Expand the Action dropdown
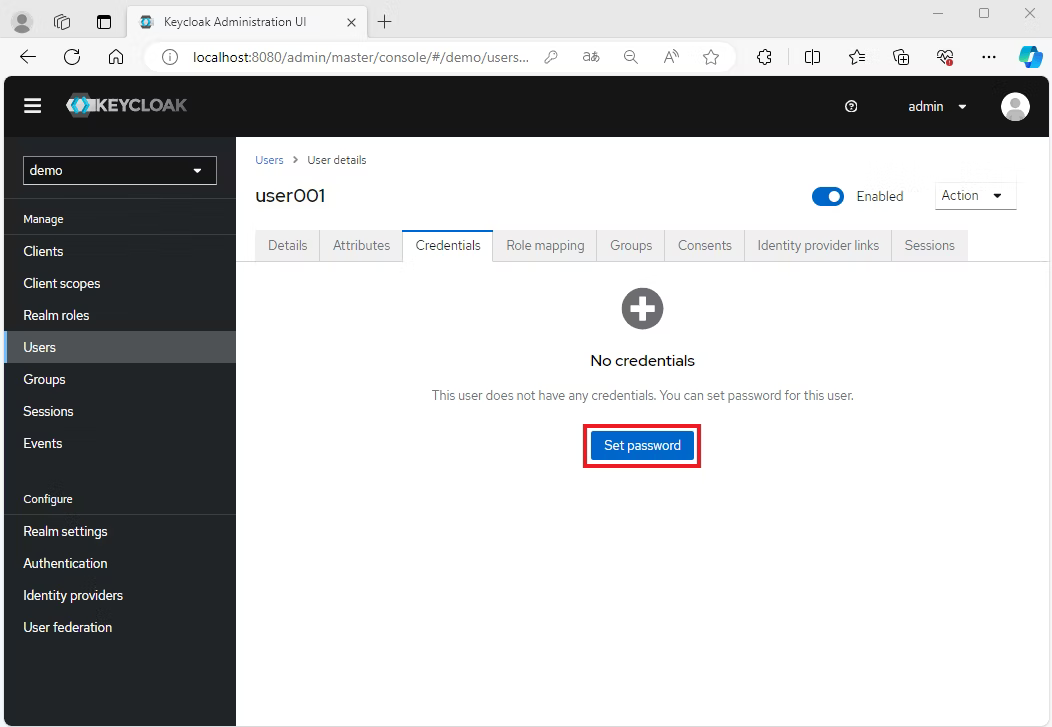 (x=975, y=196)
